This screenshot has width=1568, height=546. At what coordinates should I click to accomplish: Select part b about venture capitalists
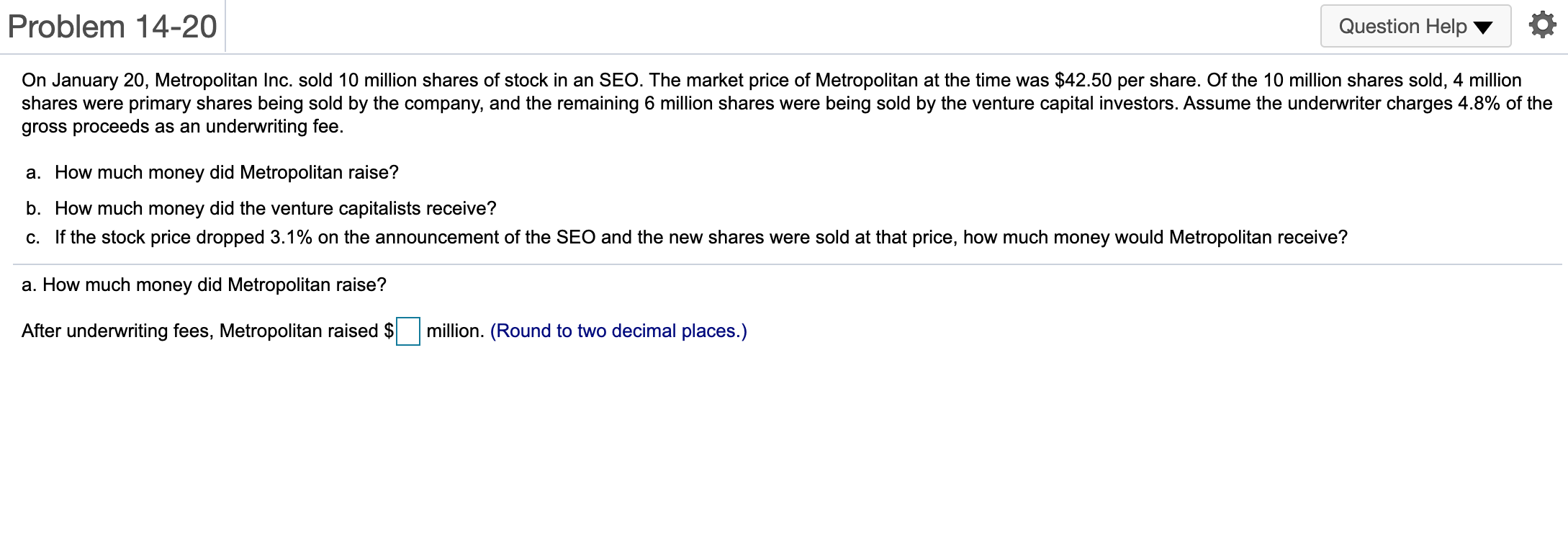[275, 208]
